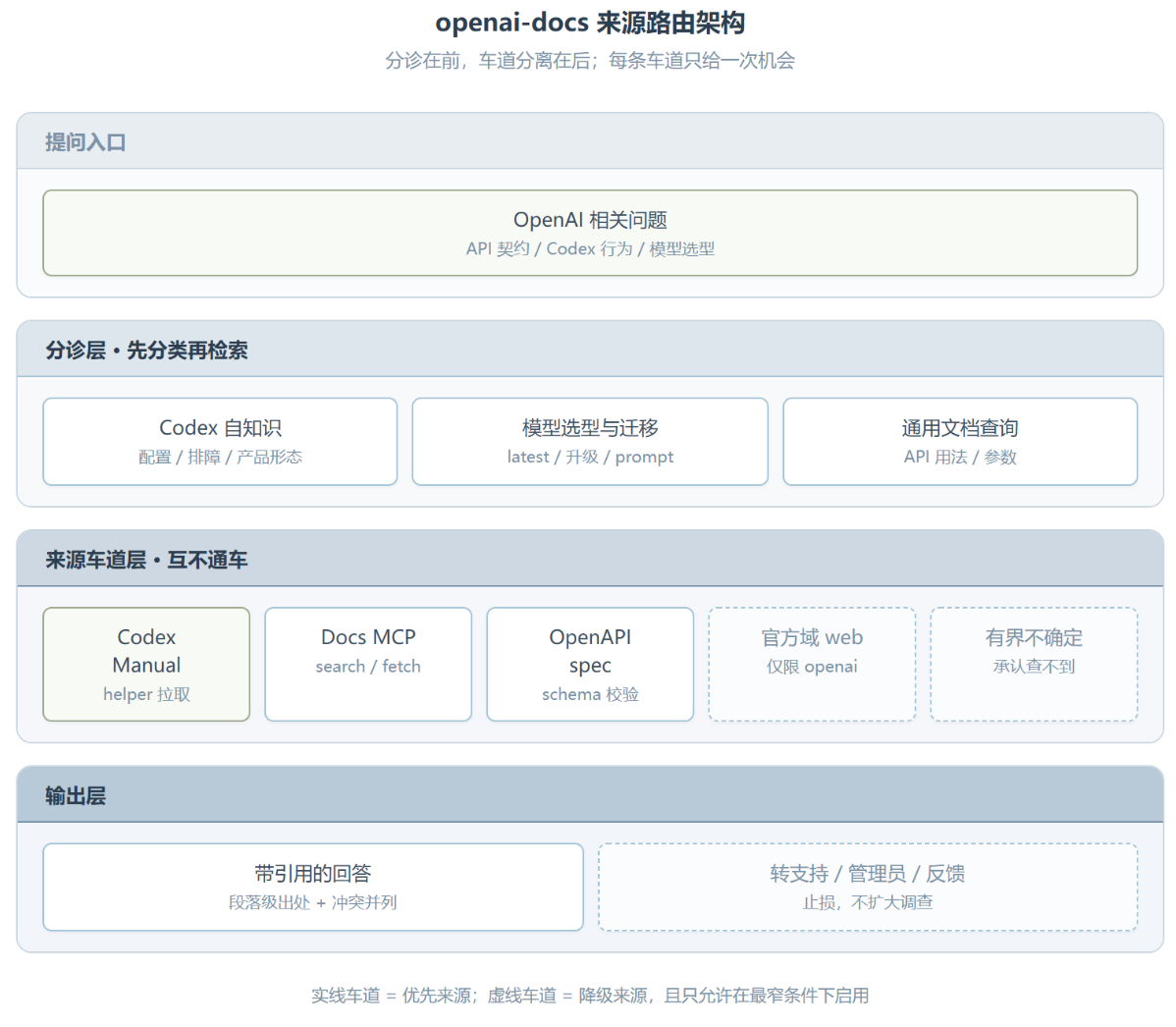Click the title 'openai-docs 来源路由架构'
Viewport: 1176px width, 1027px height.
[x=590, y=23]
